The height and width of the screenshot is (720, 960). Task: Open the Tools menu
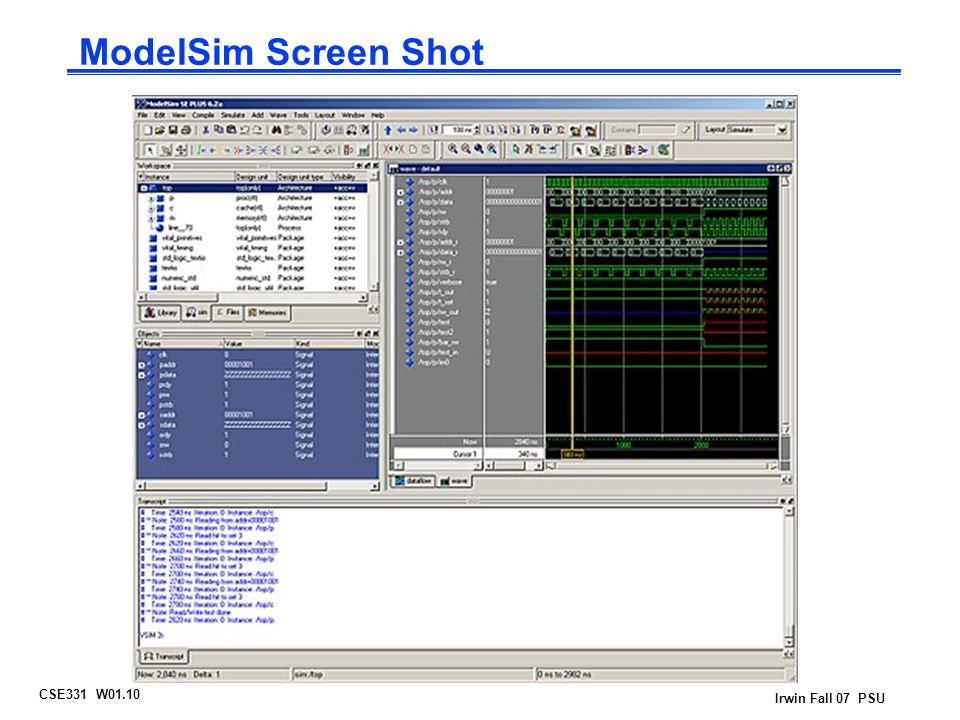tap(301, 115)
